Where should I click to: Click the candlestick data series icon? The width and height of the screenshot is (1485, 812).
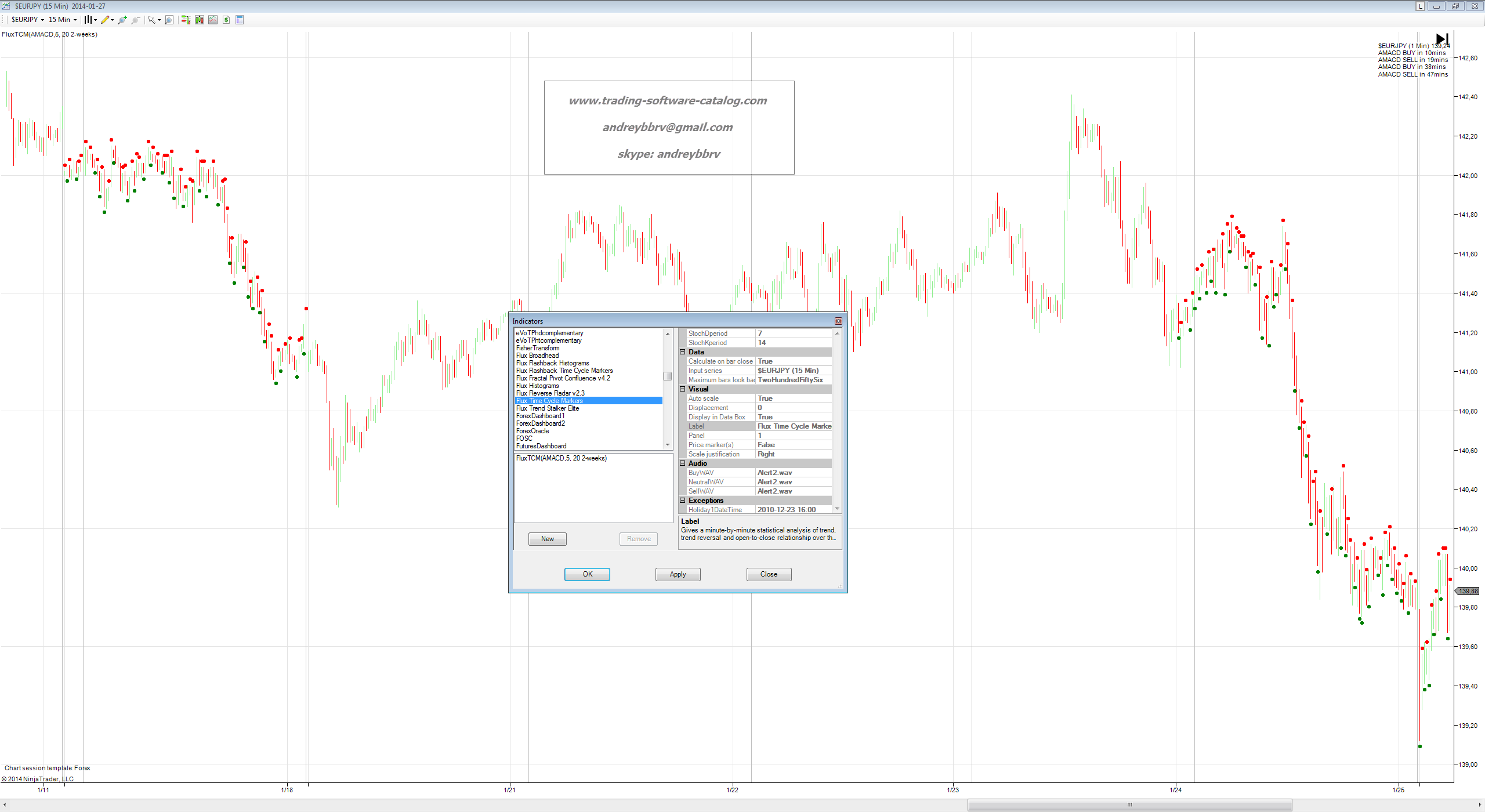[200, 20]
